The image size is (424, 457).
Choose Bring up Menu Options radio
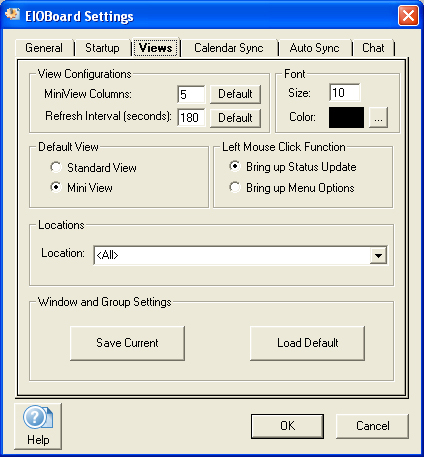coord(235,187)
